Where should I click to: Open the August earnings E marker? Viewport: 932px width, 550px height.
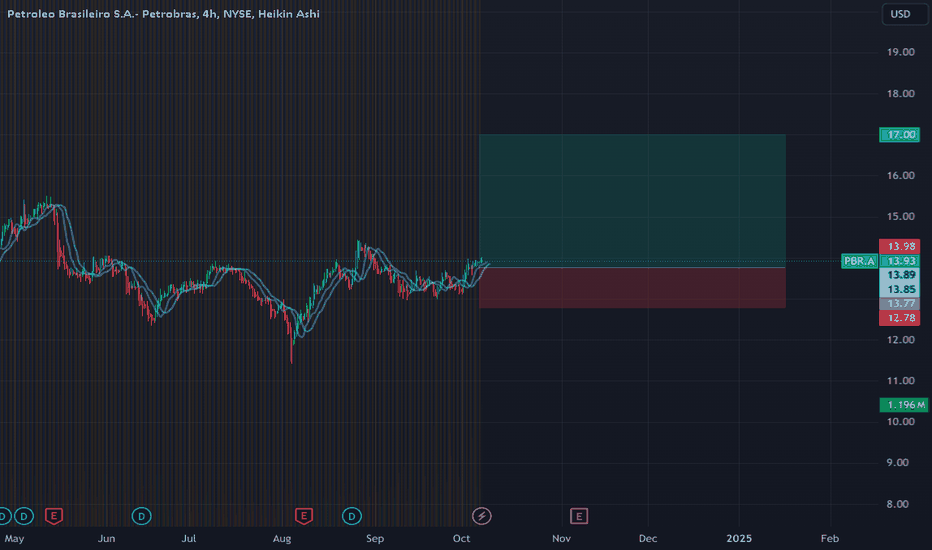click(304, 516)
